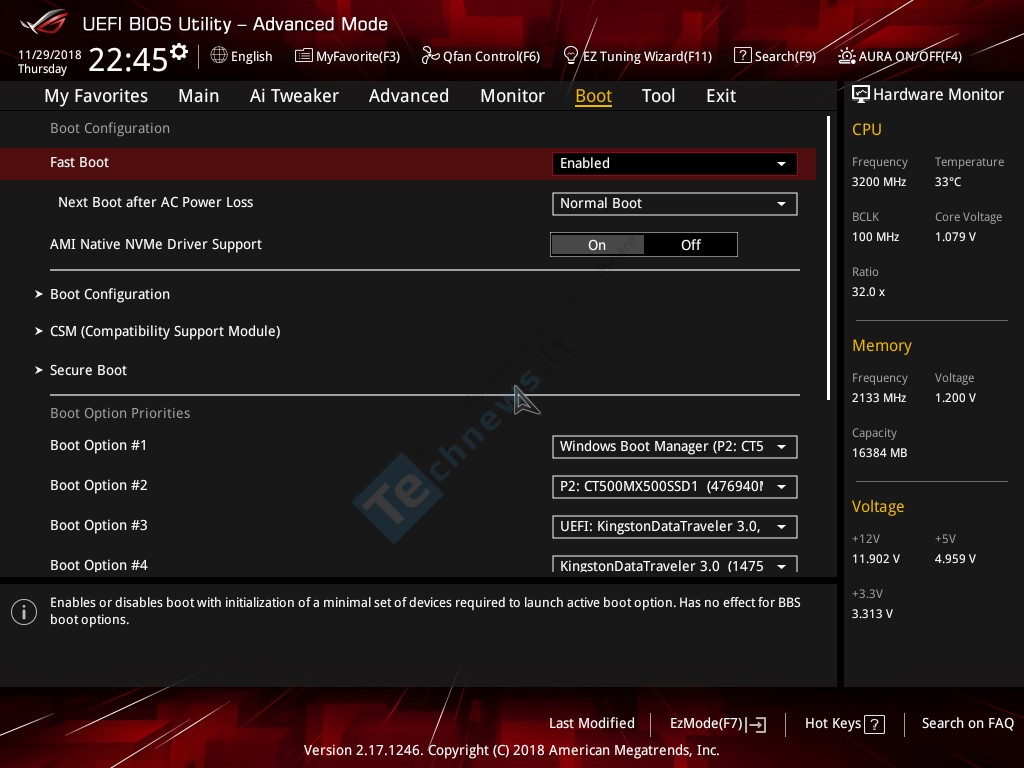
Task: Switch AMI Native NVMe Driver Support to Off
Action: 690,245
